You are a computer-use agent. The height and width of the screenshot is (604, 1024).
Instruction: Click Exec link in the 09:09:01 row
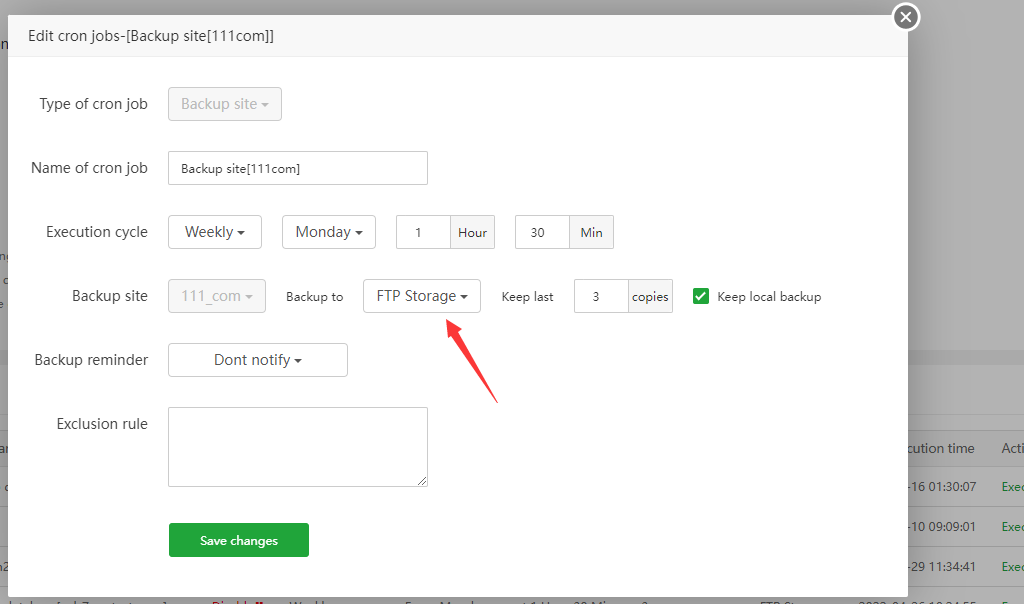(1012, 527)
